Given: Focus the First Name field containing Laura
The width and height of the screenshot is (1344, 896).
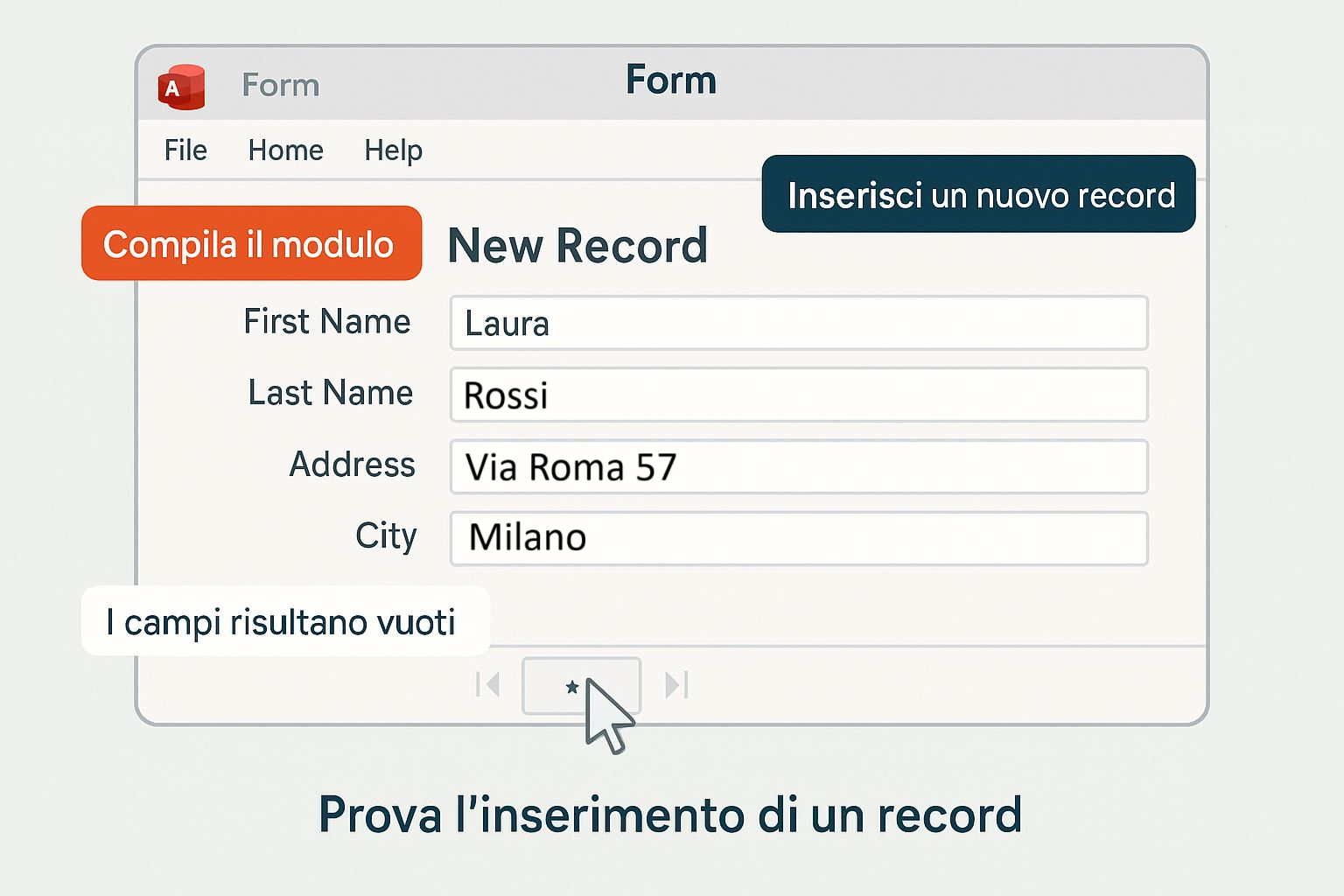Looking at the screenshot, I should (x=798, y=323).
